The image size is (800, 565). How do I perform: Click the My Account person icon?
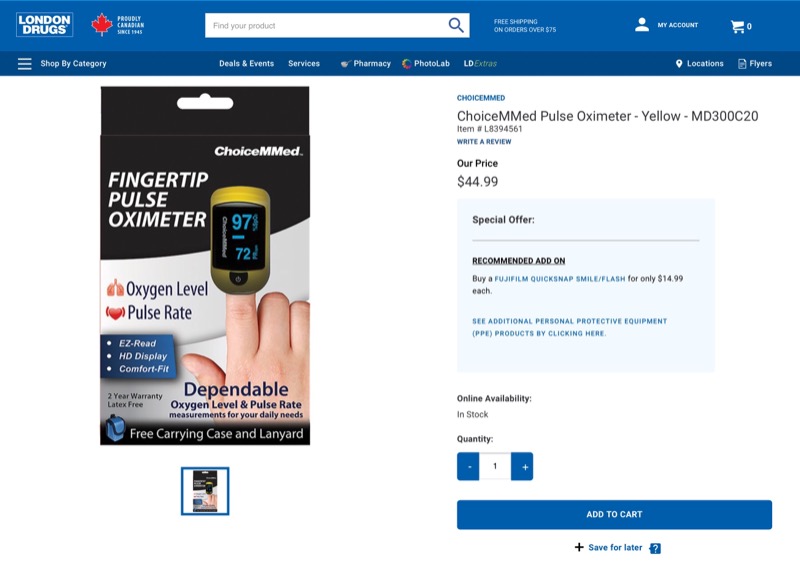642,24
